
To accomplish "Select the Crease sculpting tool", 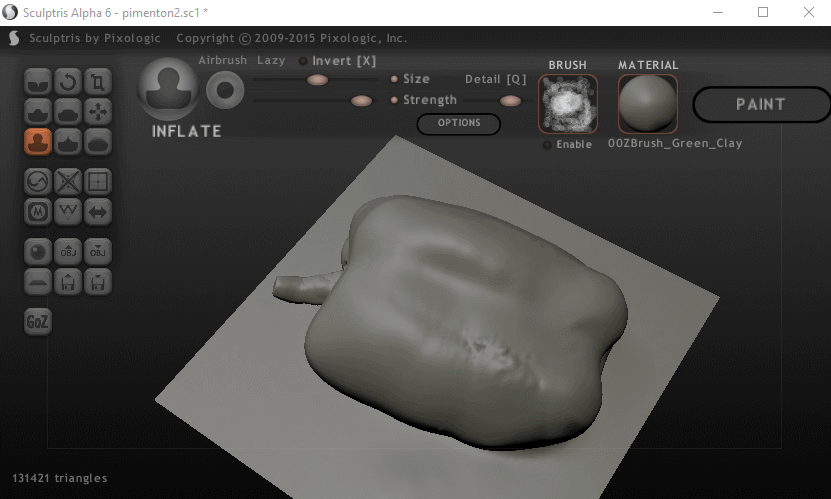I will point(38,82).
